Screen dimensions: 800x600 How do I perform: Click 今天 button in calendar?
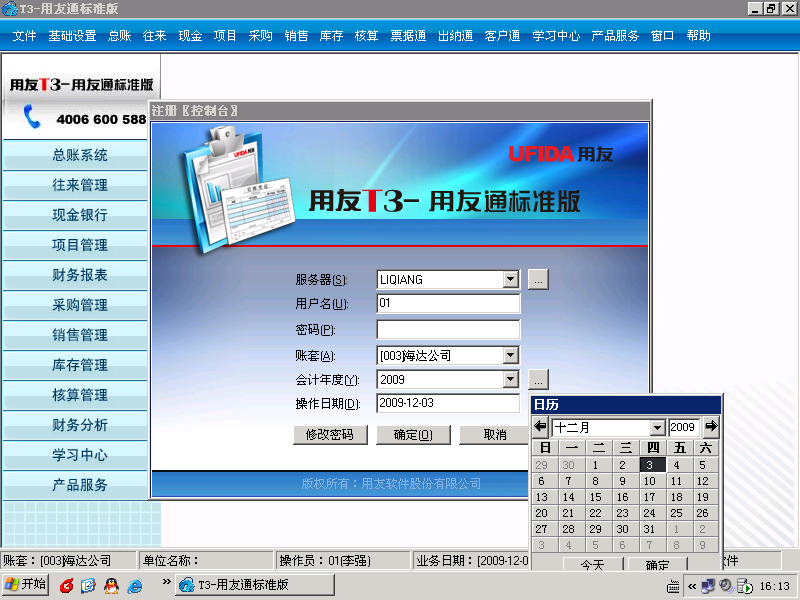593,564
